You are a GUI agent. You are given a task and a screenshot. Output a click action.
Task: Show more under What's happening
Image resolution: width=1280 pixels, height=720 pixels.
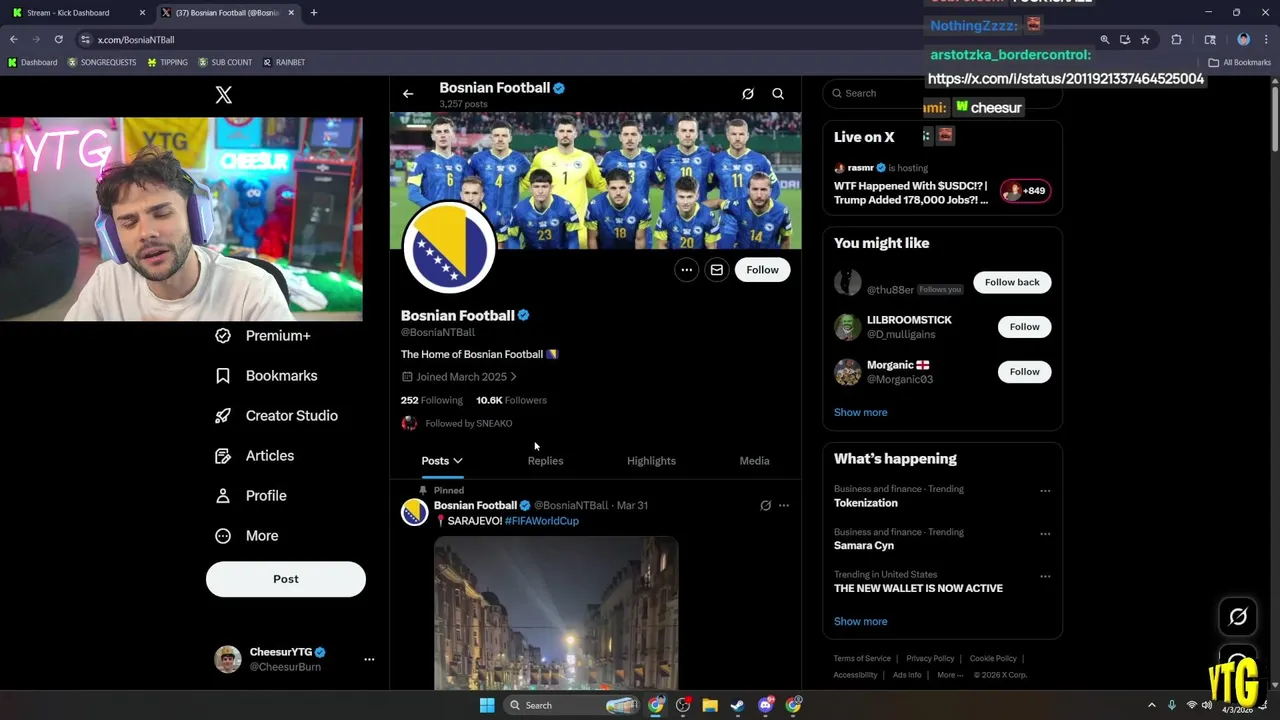point(860,621)
